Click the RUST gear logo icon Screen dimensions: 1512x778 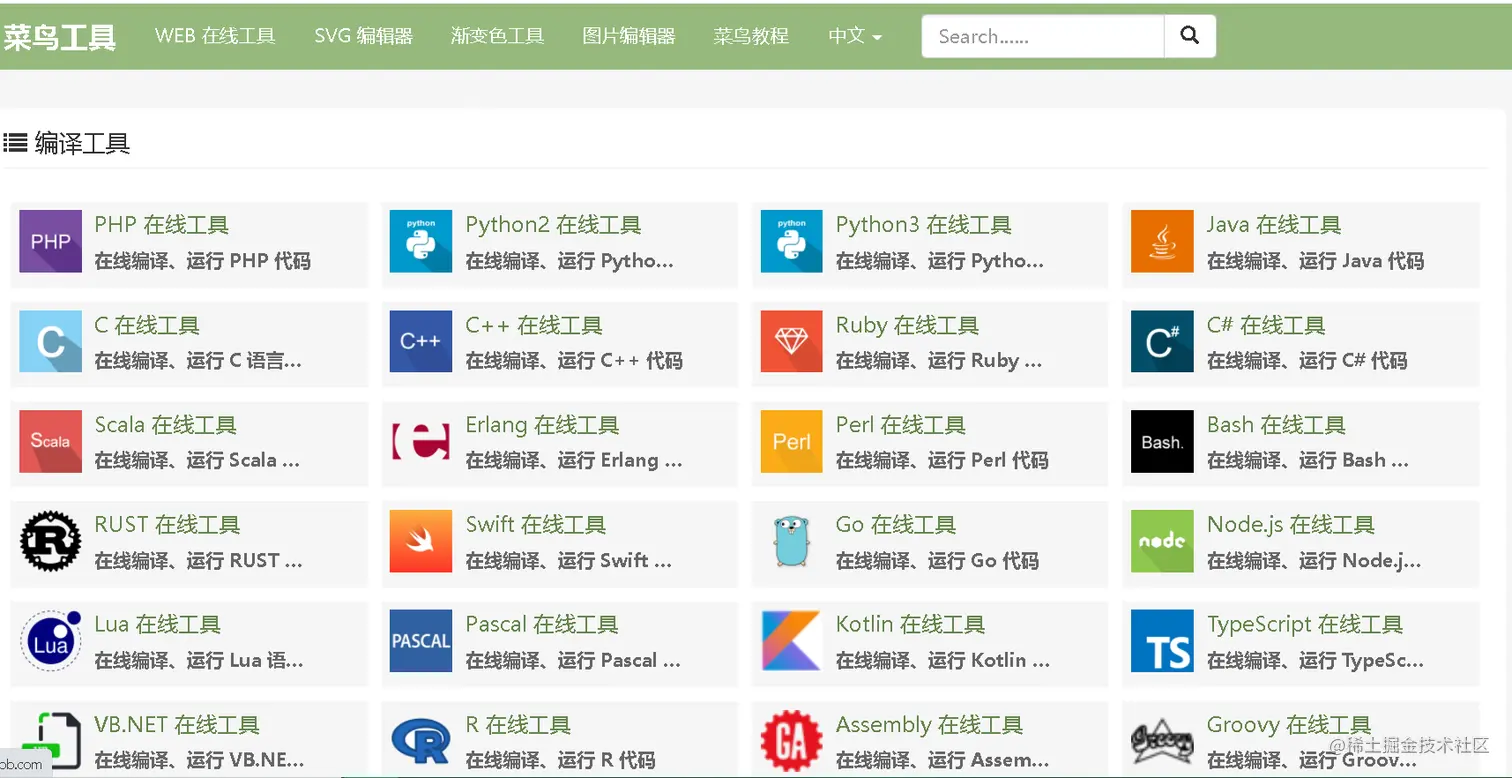(51, 541)
